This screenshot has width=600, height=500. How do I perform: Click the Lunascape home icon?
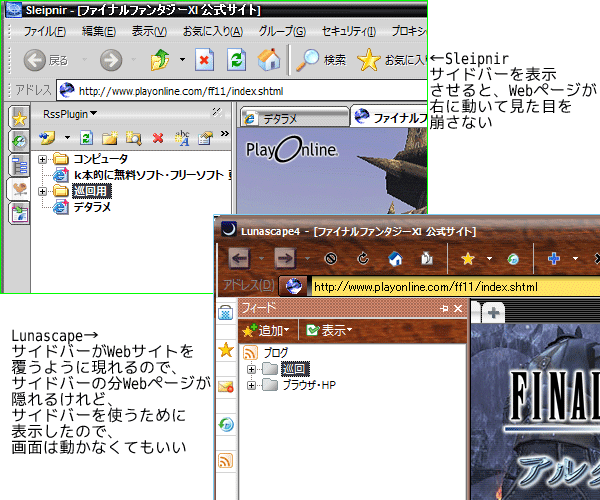coord(395,259)
